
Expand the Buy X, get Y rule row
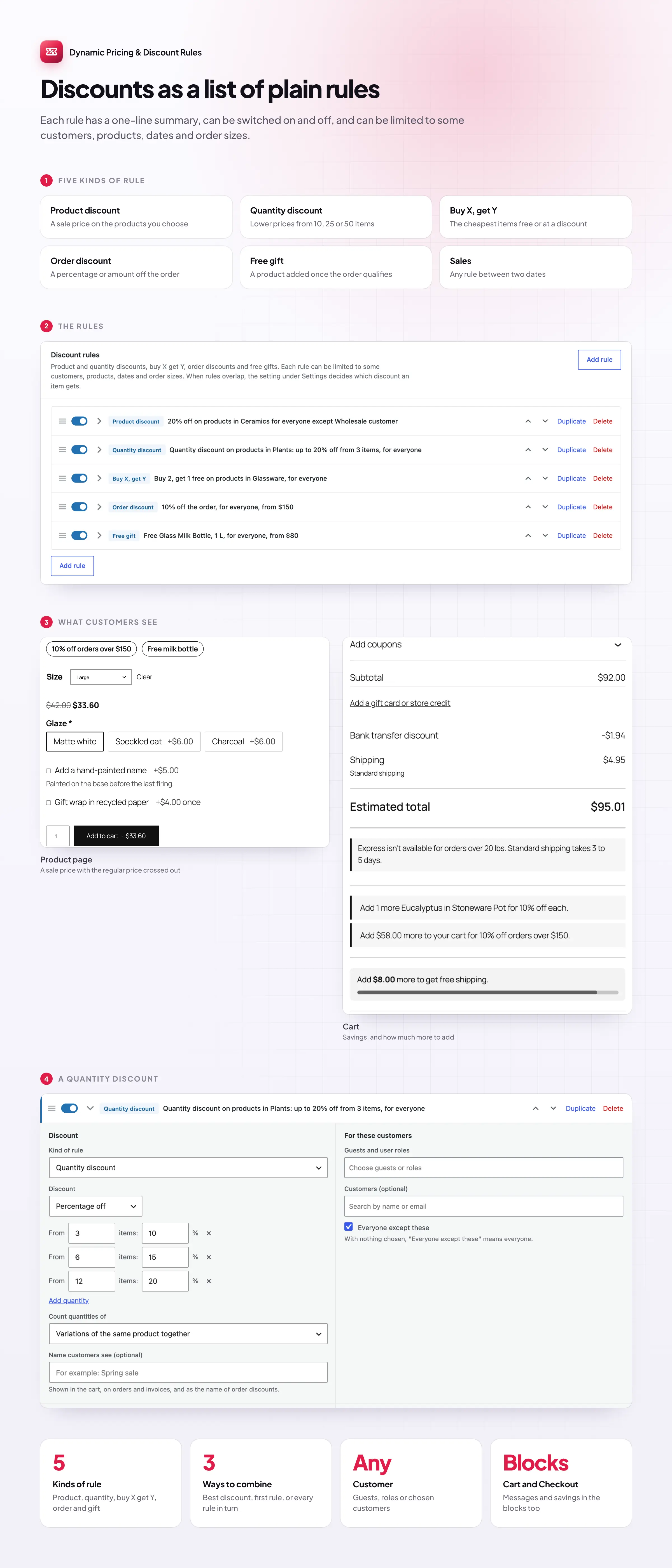pyautogui.click(x=99, y=478)
